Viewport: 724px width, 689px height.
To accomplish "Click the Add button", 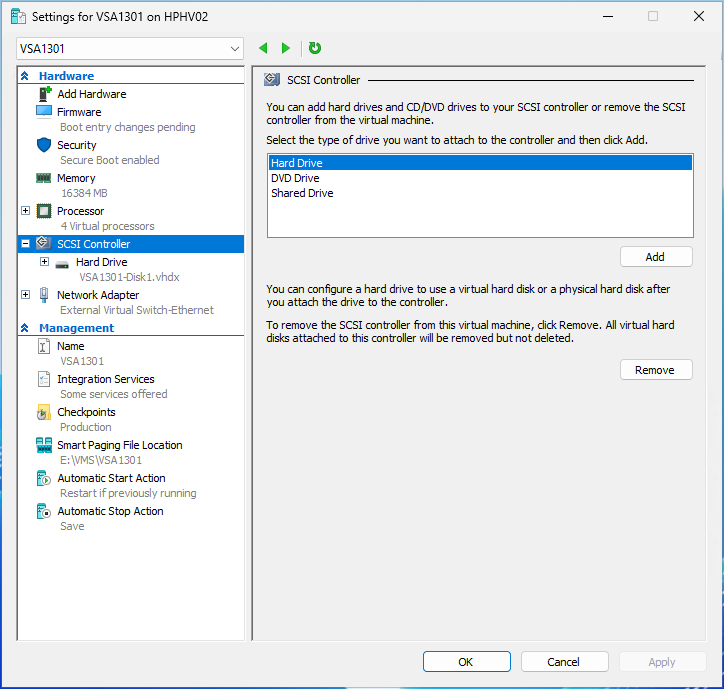I will pos(655,257).
